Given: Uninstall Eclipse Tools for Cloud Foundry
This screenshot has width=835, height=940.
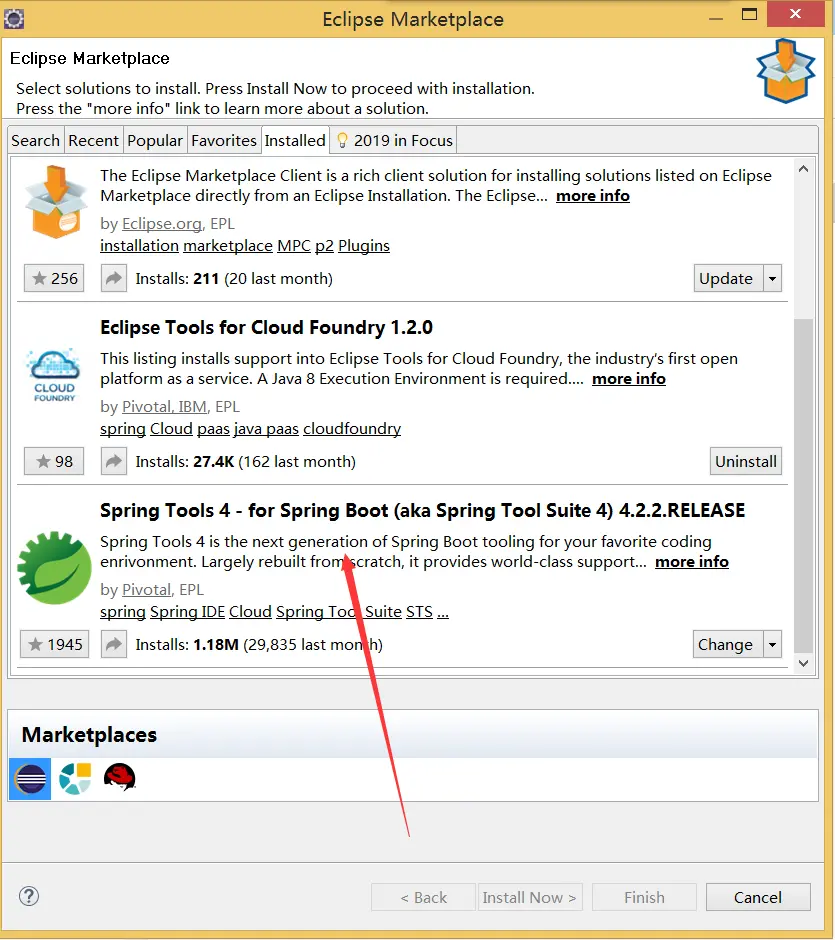Looking at the screenshot, I should pos(746,461).
